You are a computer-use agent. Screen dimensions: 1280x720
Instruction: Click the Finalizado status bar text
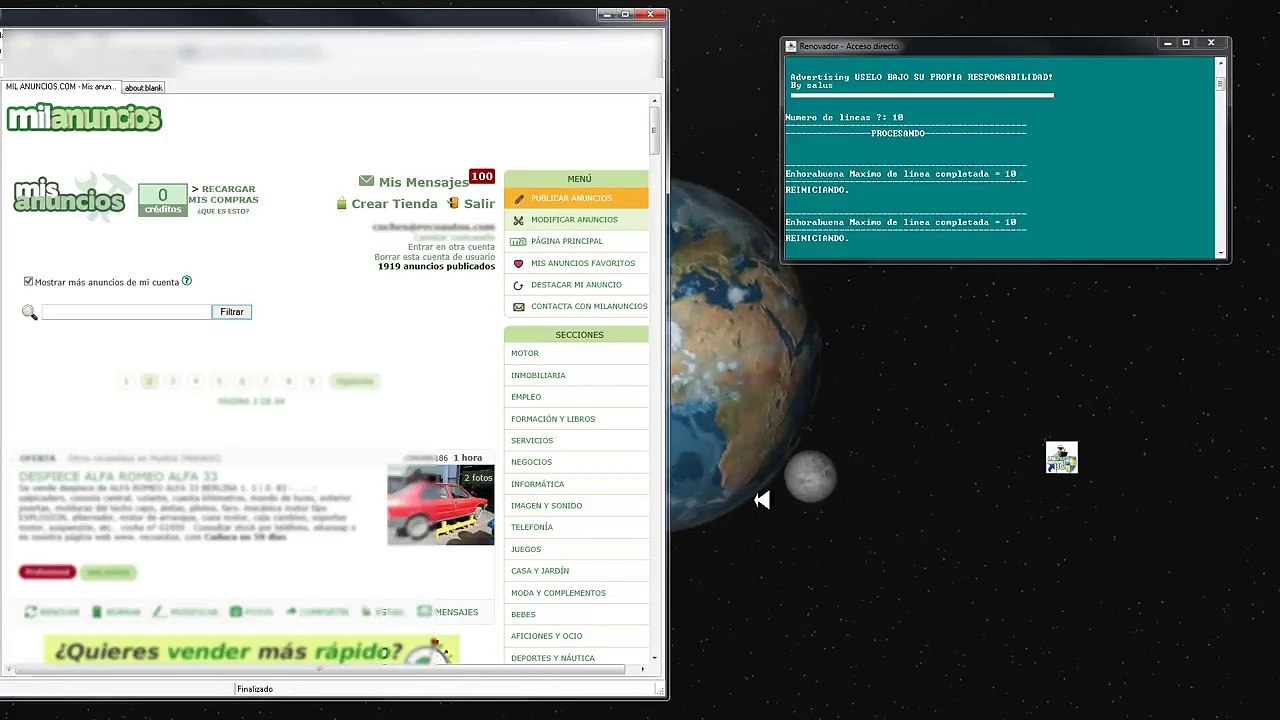tap(255, 689)
